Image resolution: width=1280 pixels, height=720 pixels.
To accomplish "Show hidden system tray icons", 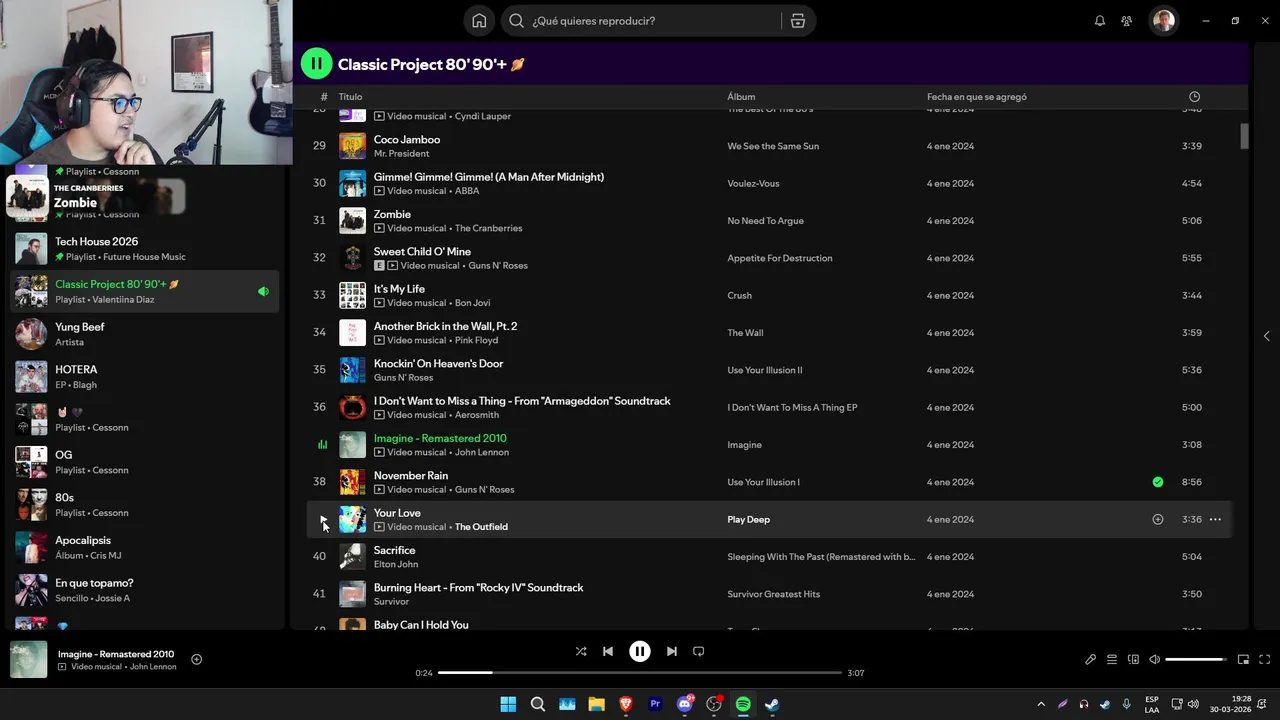I will click(1041, 704).
